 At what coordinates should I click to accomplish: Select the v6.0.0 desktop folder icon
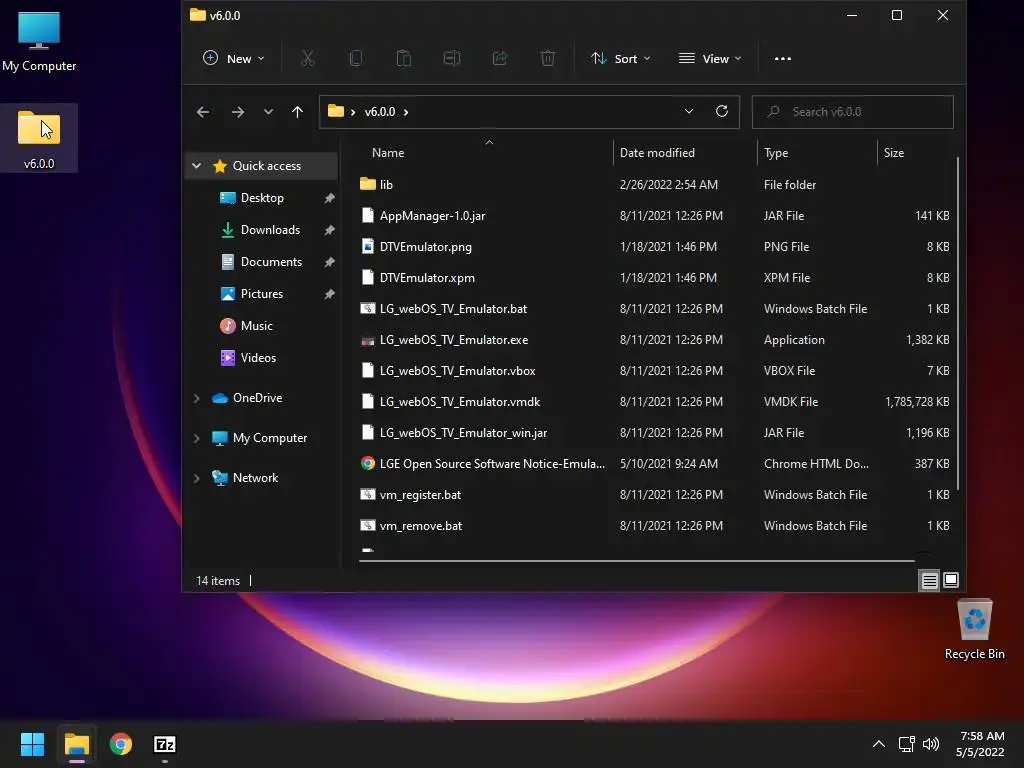pos(39,138)
